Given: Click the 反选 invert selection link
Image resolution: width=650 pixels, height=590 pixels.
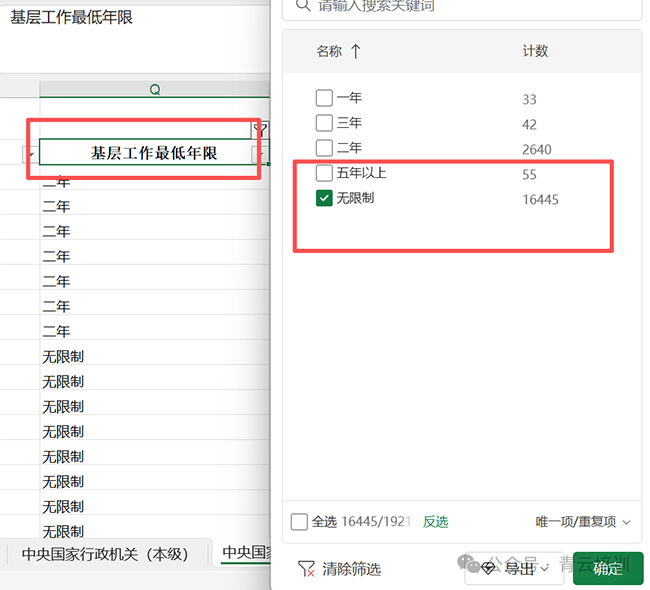Looking at the screenshot, I should (435, 521).
